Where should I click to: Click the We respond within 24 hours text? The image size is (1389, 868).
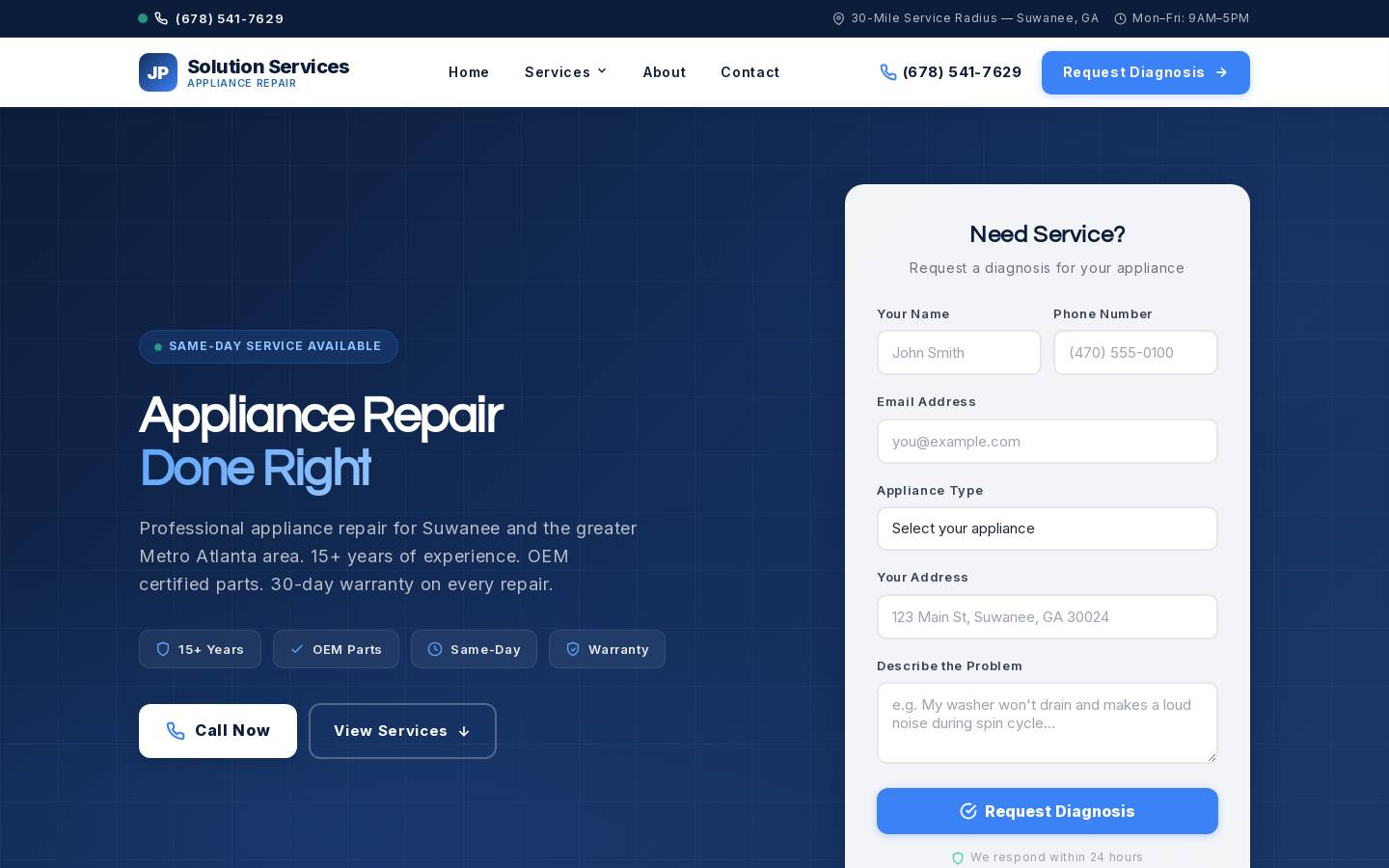tap(1056, 857)
